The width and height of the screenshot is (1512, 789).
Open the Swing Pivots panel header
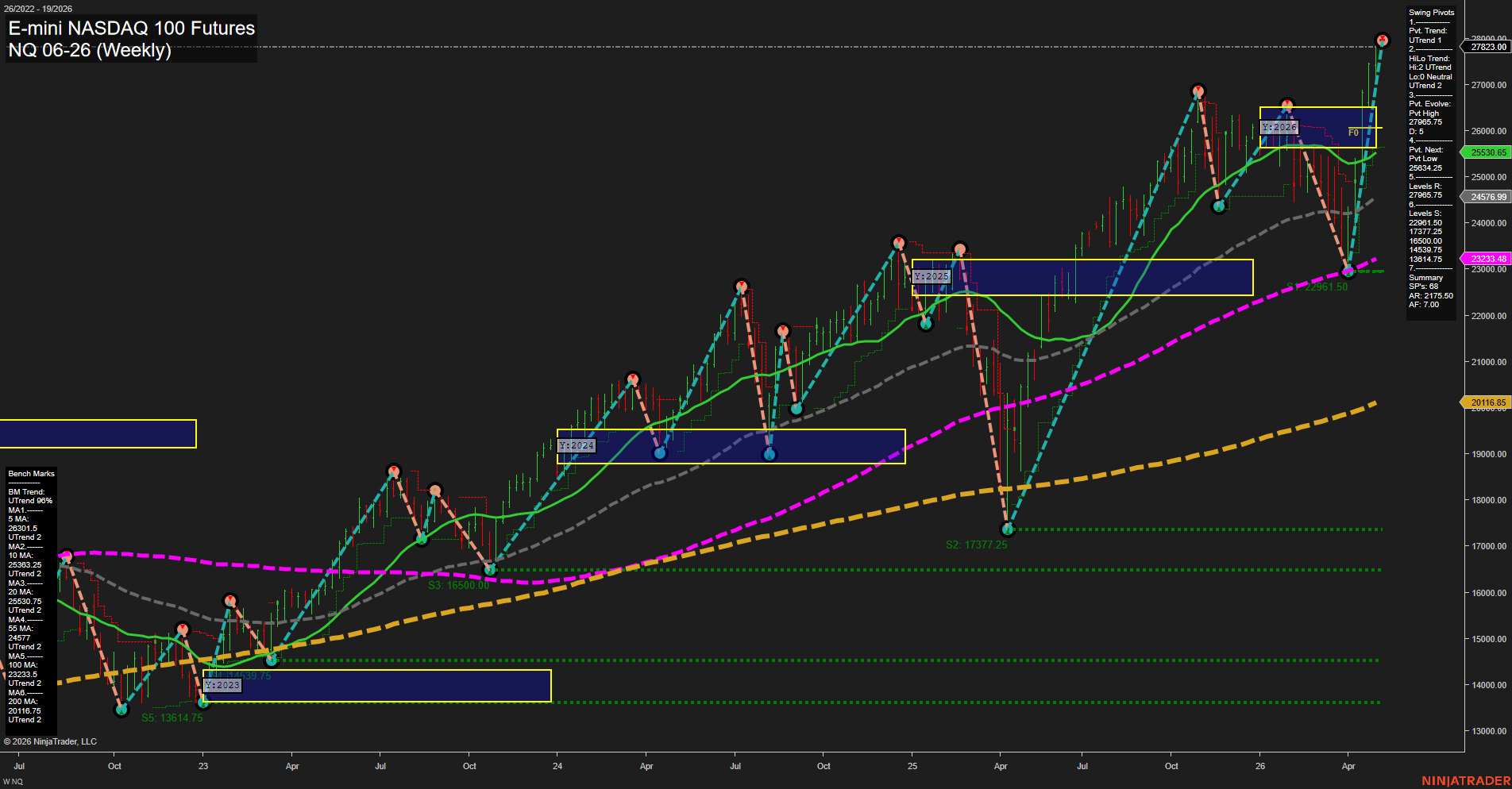tap(1432, 13)
